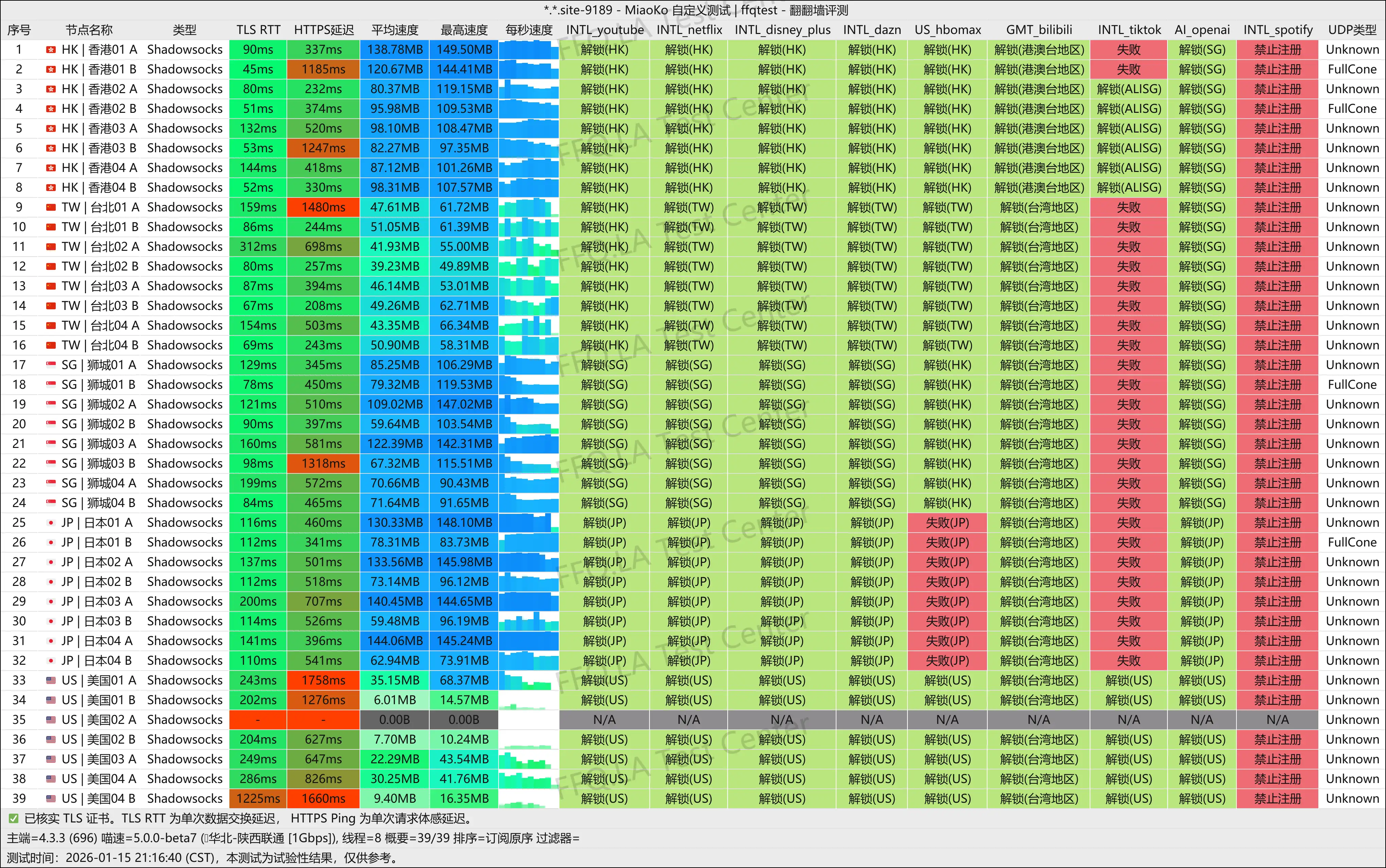Screen dimensions: 1386x868
Task: Click Singapore flag icon beside SG | 狮城01 A
Action: [51, 365]
